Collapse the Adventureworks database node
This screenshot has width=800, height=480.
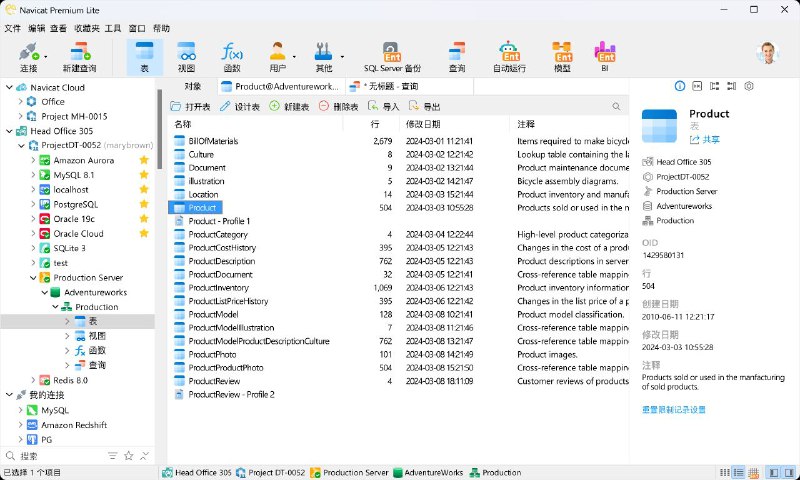tap(44, 292)
